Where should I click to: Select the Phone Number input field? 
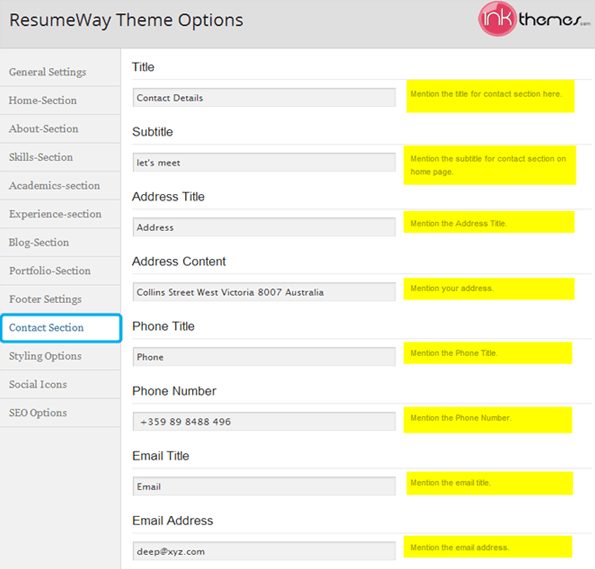[x=264, y=421]
